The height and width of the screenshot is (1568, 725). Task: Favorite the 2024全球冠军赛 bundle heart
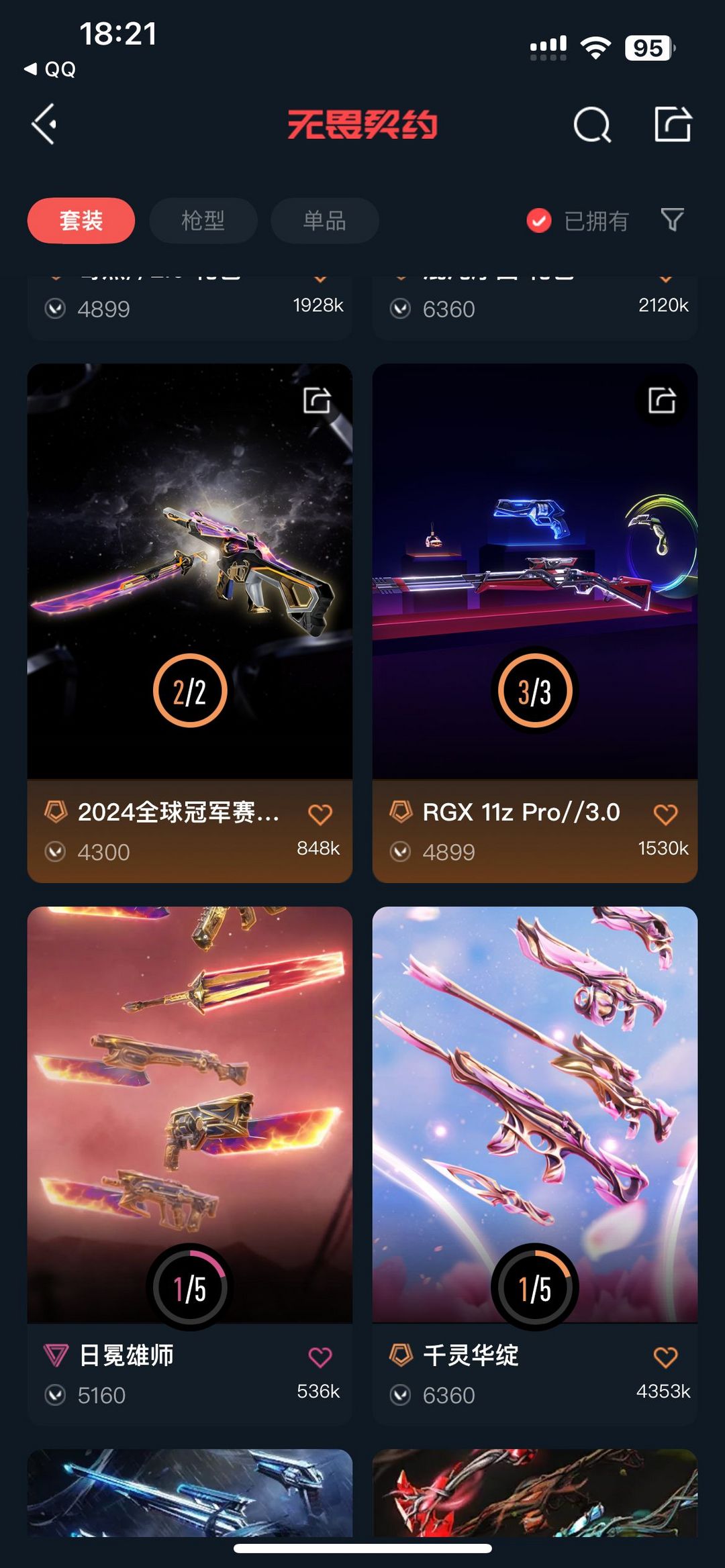(x=320, y=814)
